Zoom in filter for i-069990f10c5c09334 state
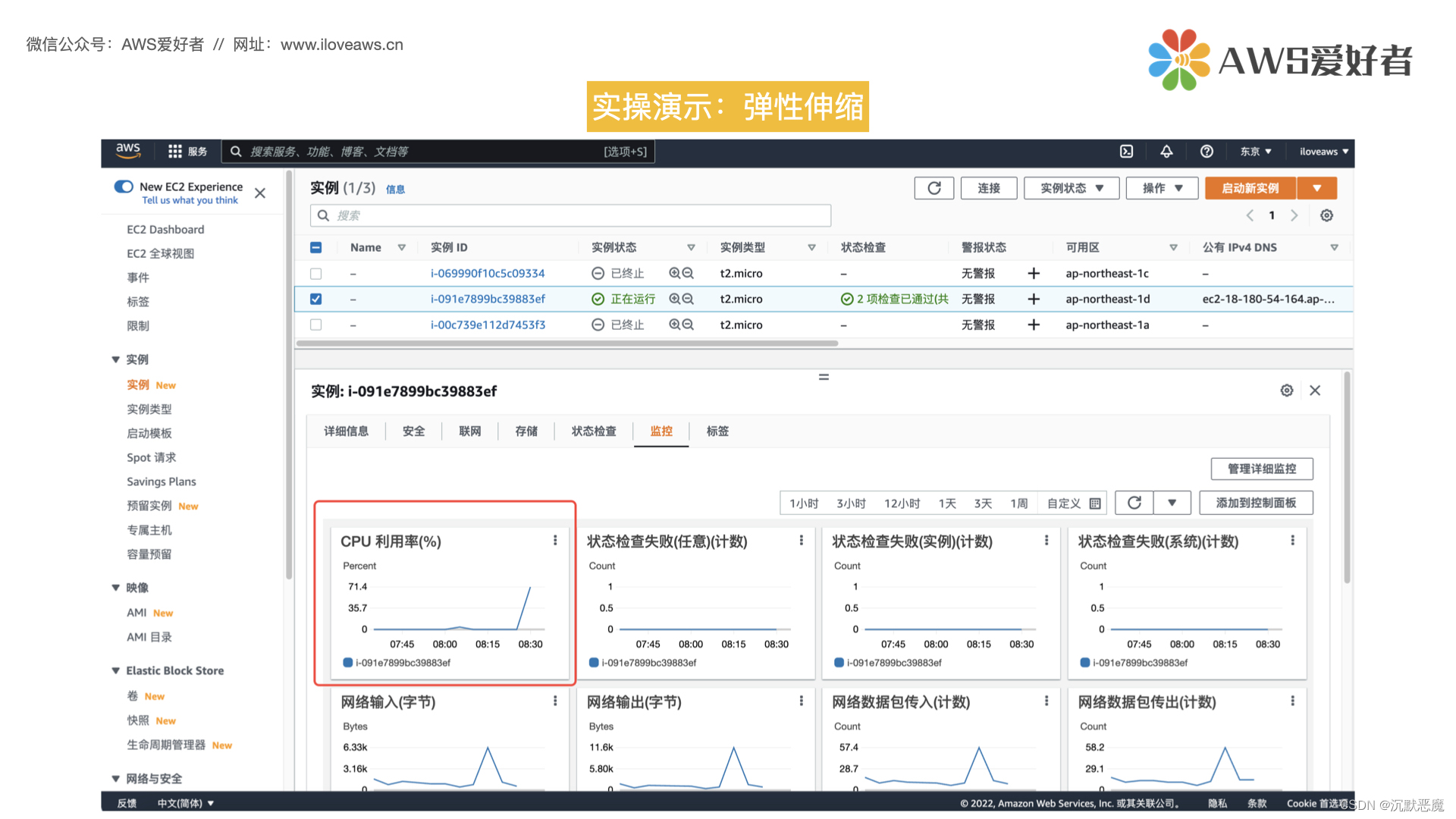The width and height of the screenshot is (1456, 819). point(674,273)
